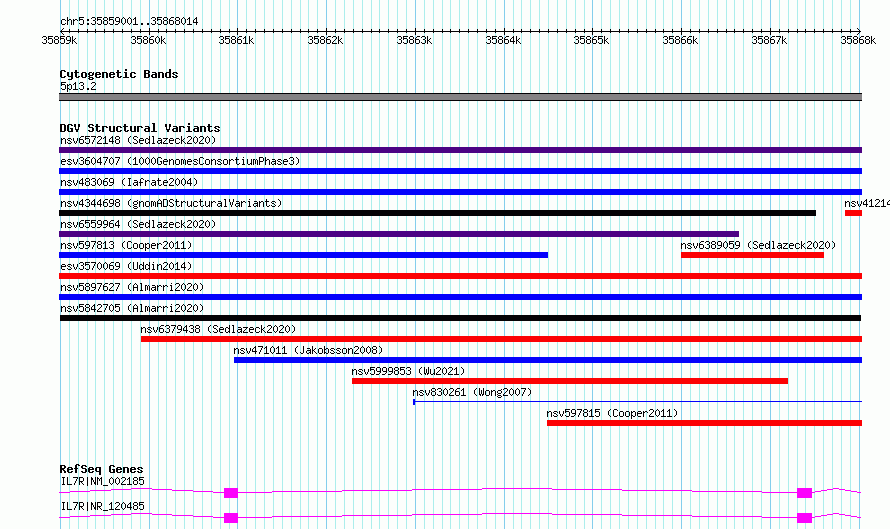Viewport: 890px width, 529px height.
Task: Select the esv3570069 (Uddin2014) red bar
Action: (x=460, y=276)
